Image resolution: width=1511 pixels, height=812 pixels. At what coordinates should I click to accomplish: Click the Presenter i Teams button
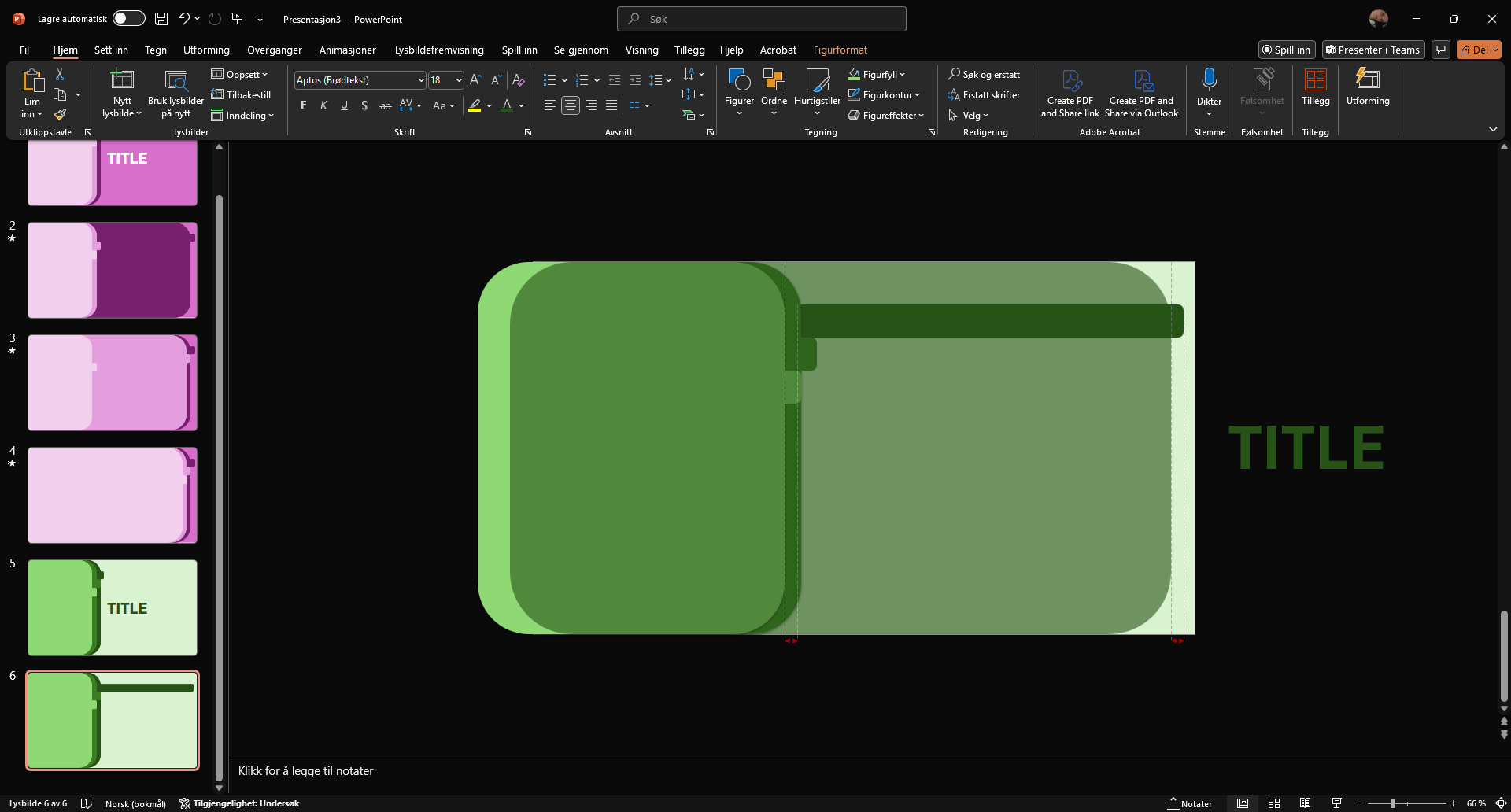(1372, 50)
